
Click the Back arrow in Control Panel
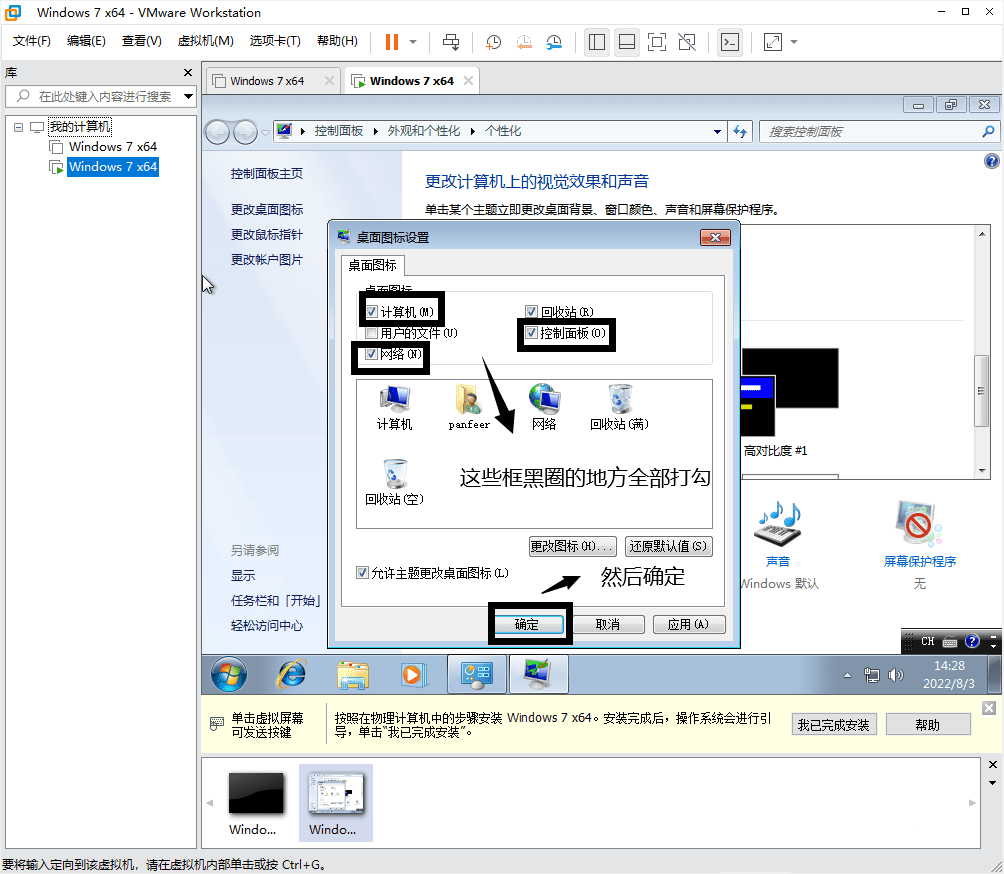218,132
